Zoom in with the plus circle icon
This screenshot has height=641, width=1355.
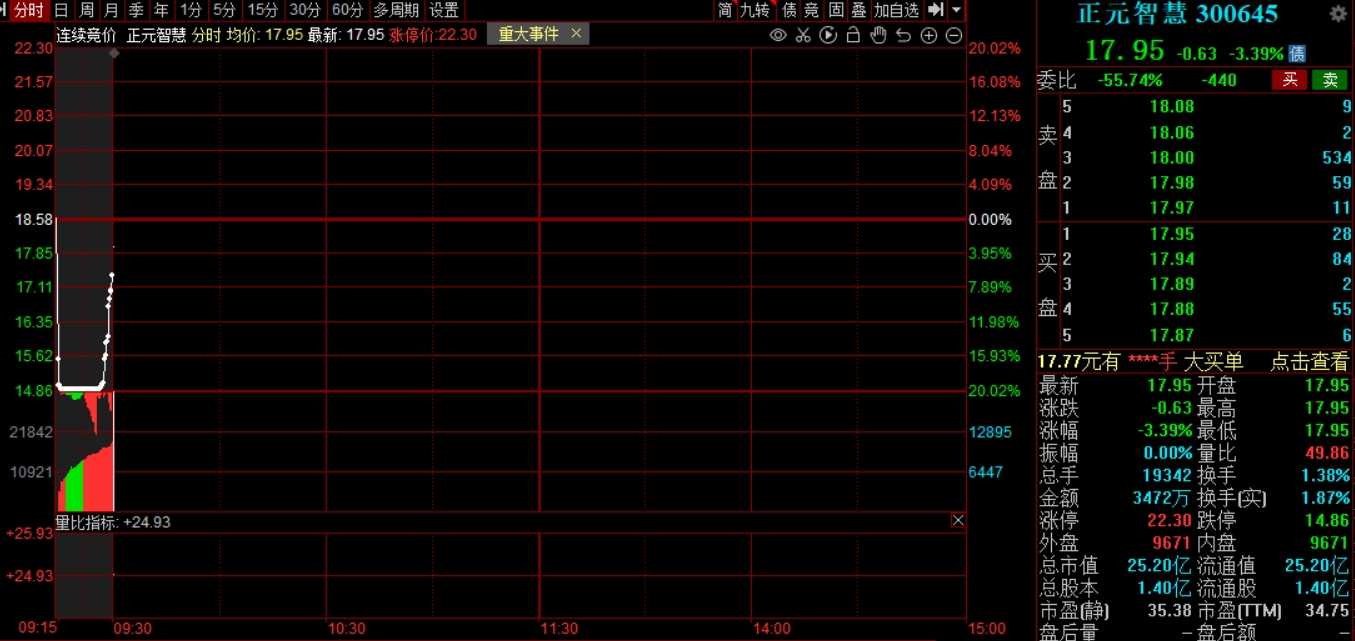(x=928, y=35)
